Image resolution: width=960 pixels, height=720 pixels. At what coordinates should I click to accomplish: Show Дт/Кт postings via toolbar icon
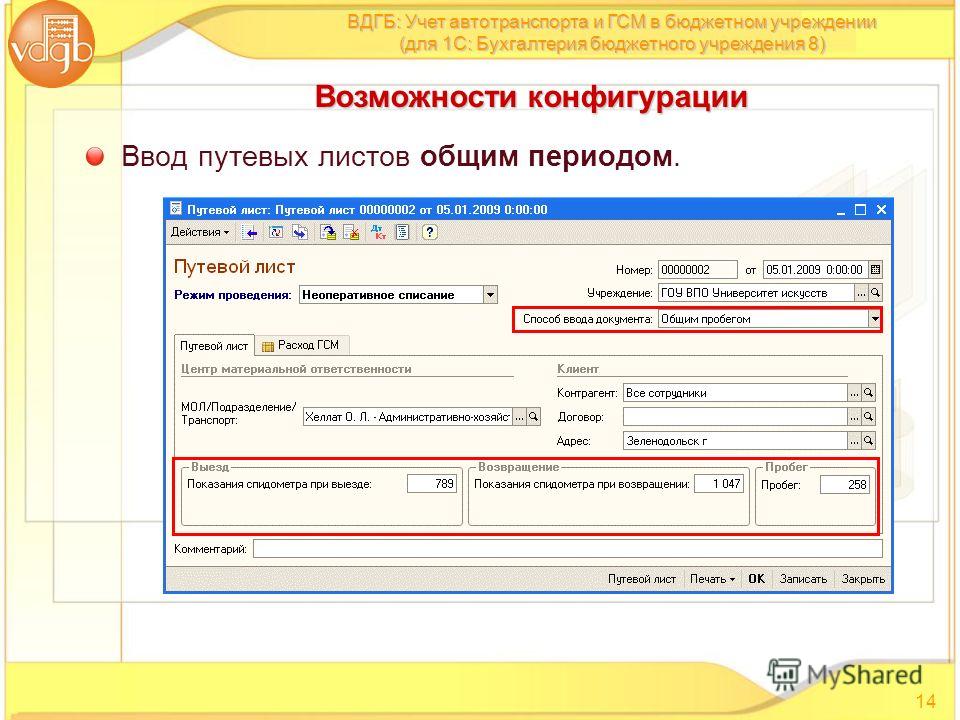(x=379, y=232)
